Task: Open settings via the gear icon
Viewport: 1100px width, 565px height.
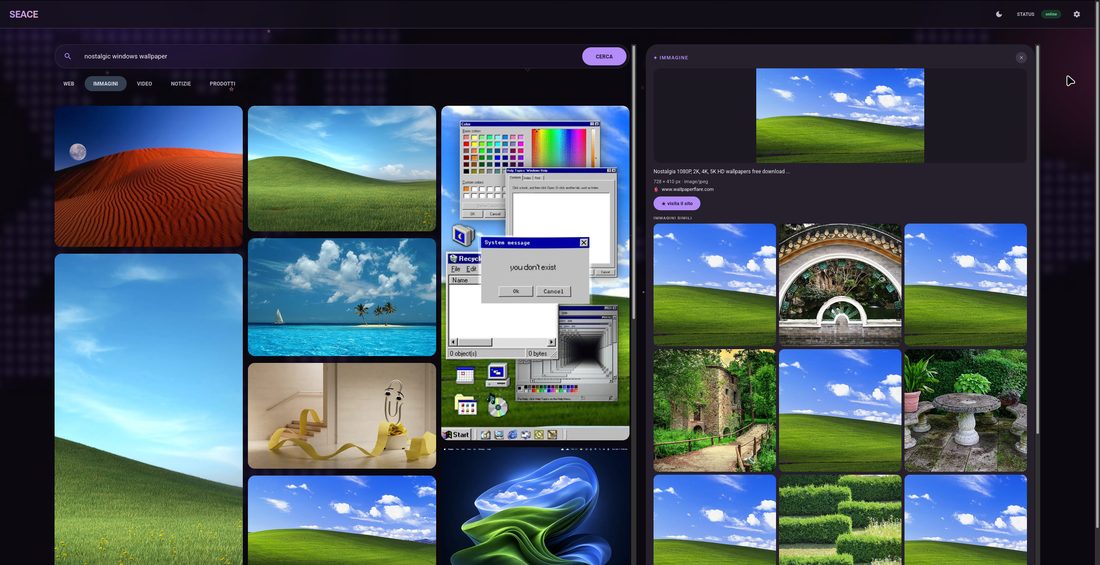Action: click(1077, 14)
